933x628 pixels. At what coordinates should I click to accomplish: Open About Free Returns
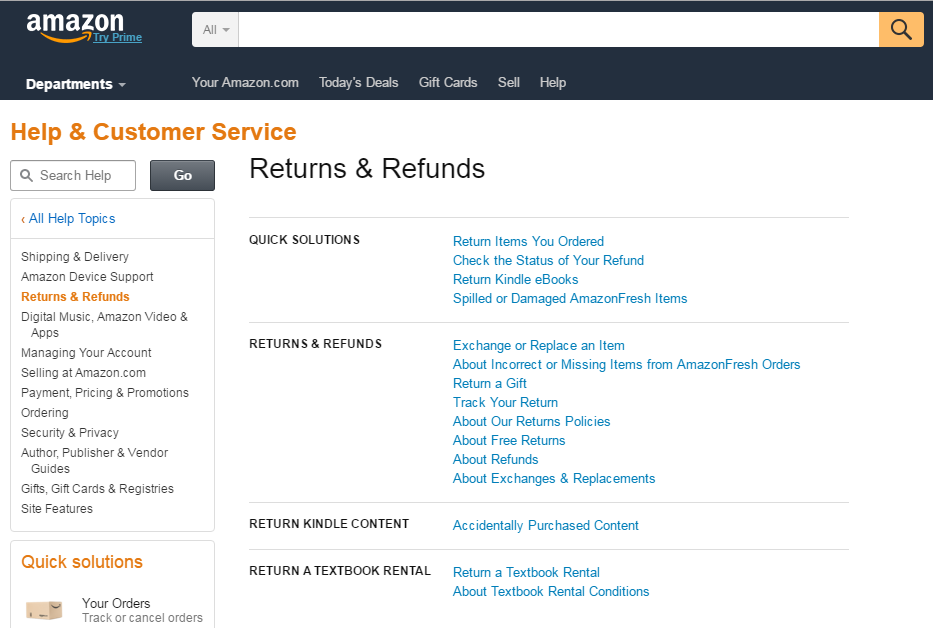[x=509, y=440]
